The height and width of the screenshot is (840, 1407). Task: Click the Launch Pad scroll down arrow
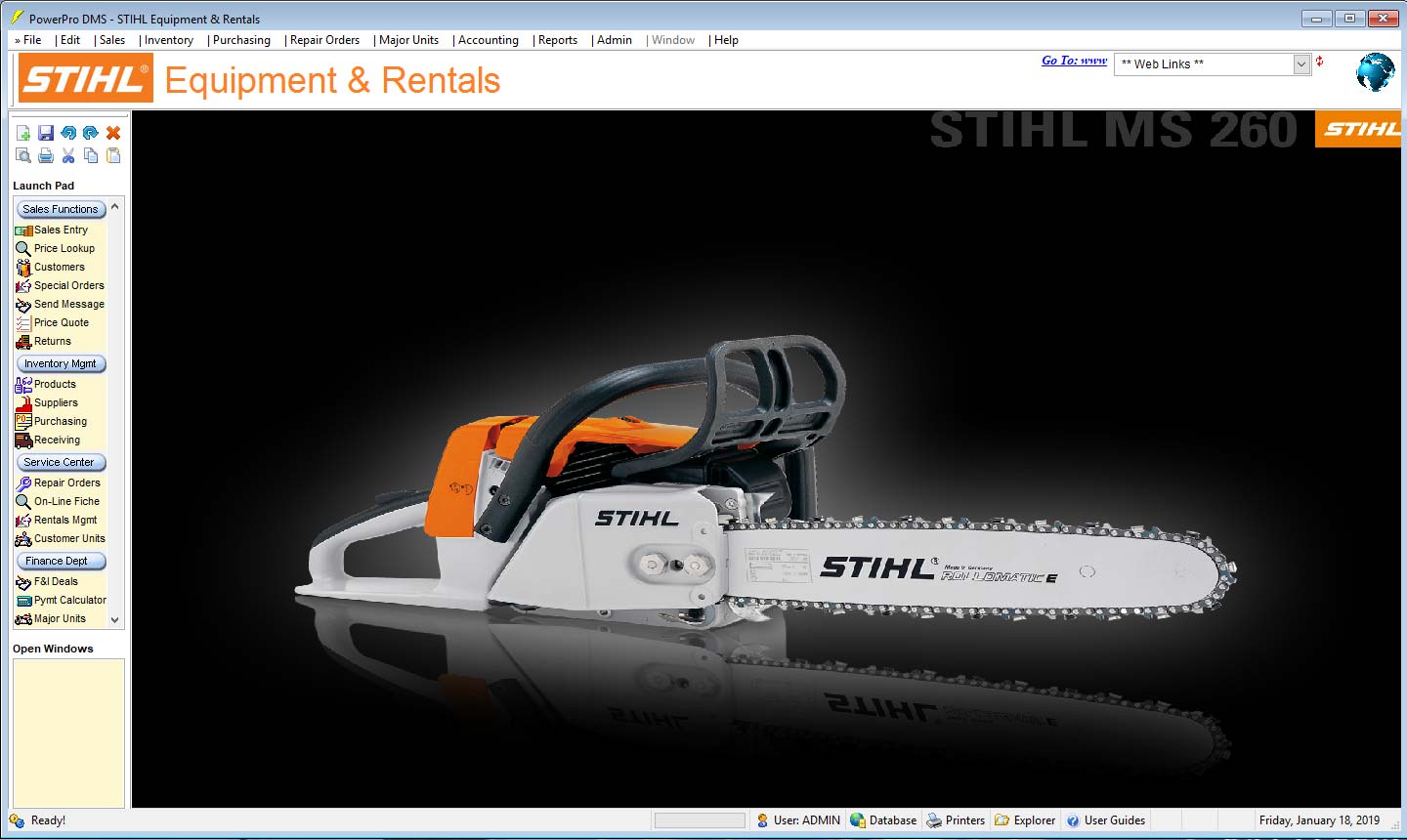pos(115,619)
